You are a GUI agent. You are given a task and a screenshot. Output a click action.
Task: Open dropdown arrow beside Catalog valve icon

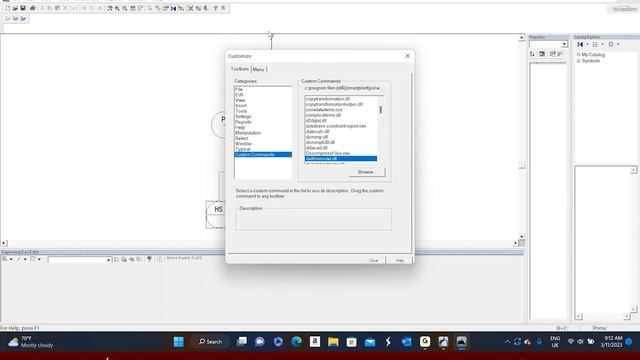(x=587, y=44)
